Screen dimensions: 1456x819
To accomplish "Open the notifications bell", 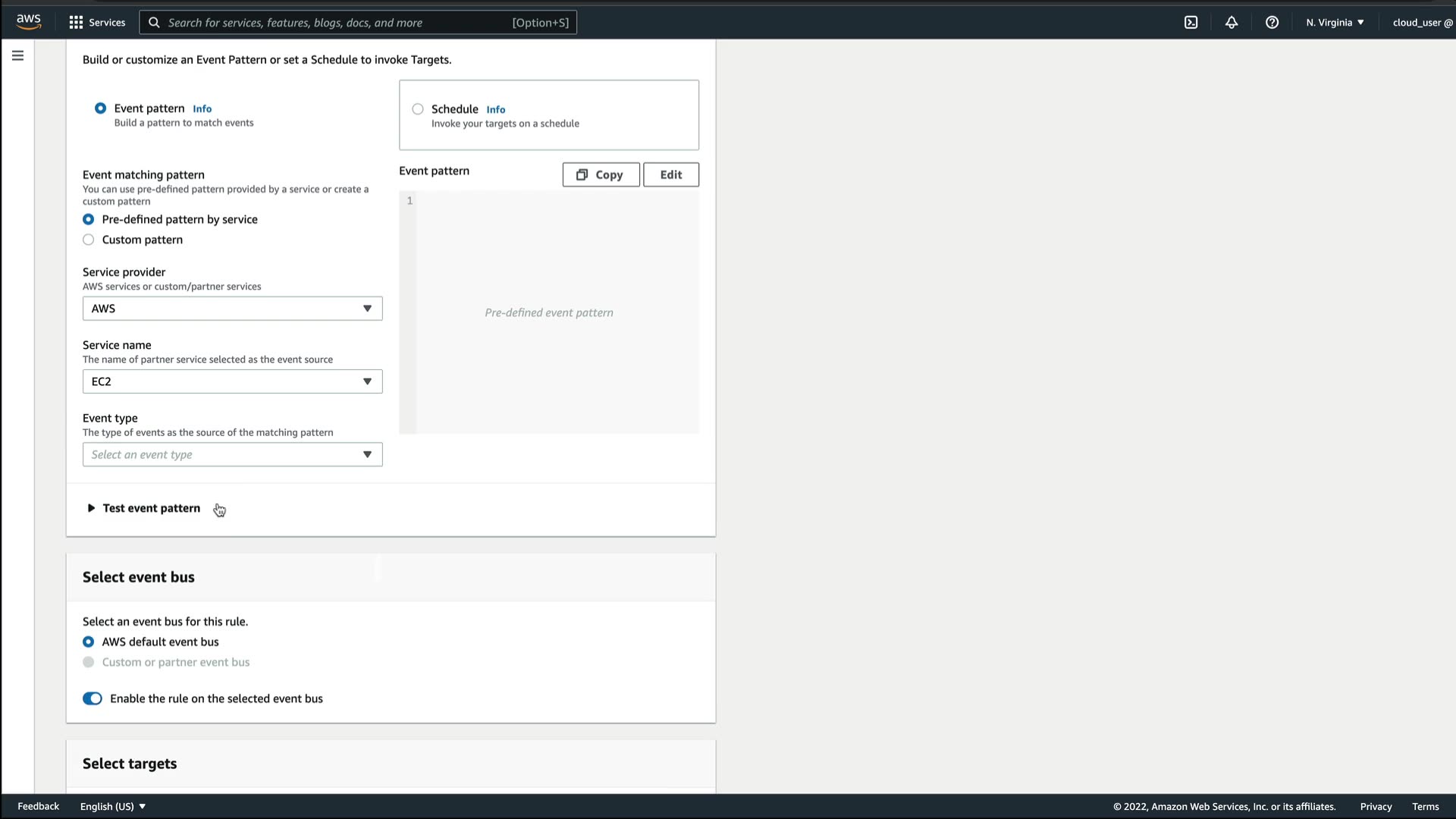I will pyautogui.click(x=1232, y=22).
